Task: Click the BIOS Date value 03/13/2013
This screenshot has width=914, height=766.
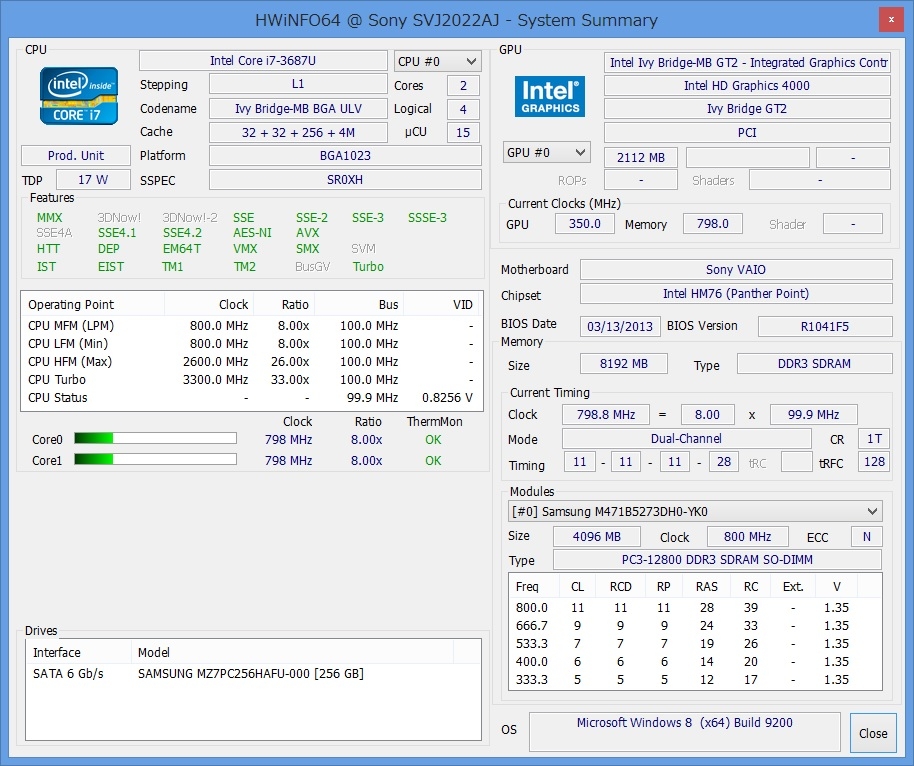Action: pos(620,326)
